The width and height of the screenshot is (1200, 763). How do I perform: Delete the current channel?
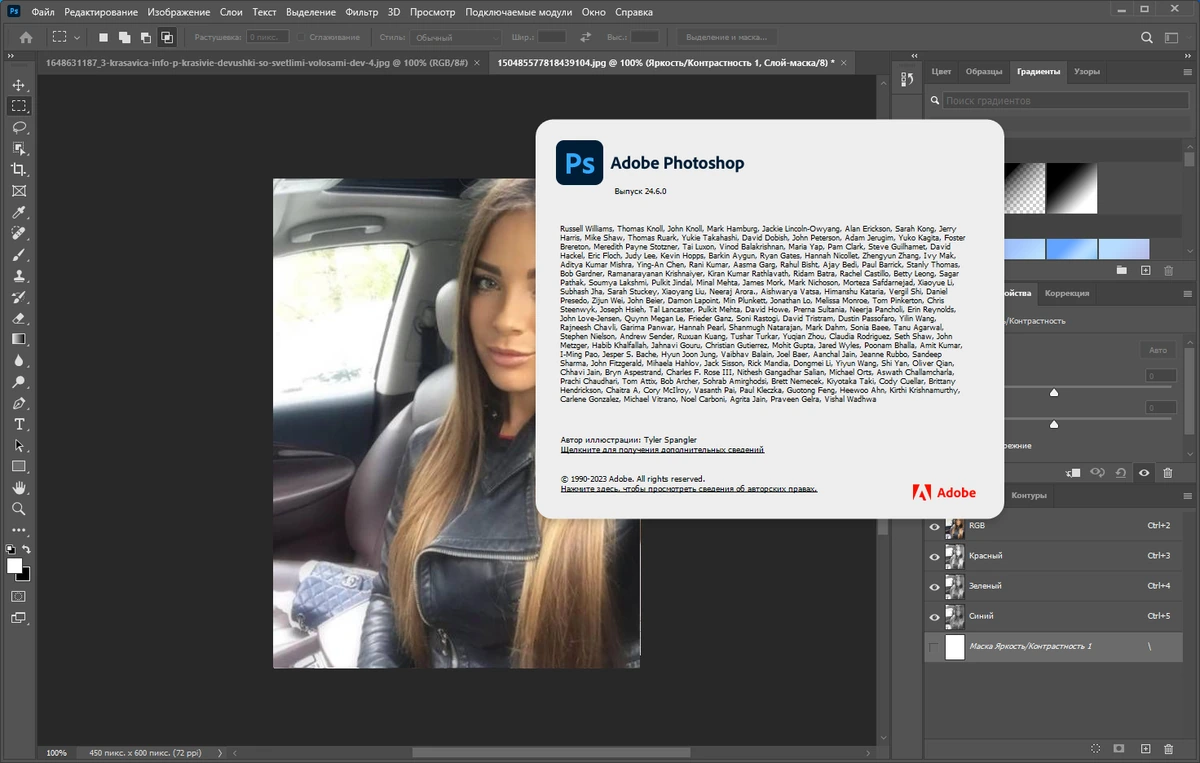point(1169,748)
